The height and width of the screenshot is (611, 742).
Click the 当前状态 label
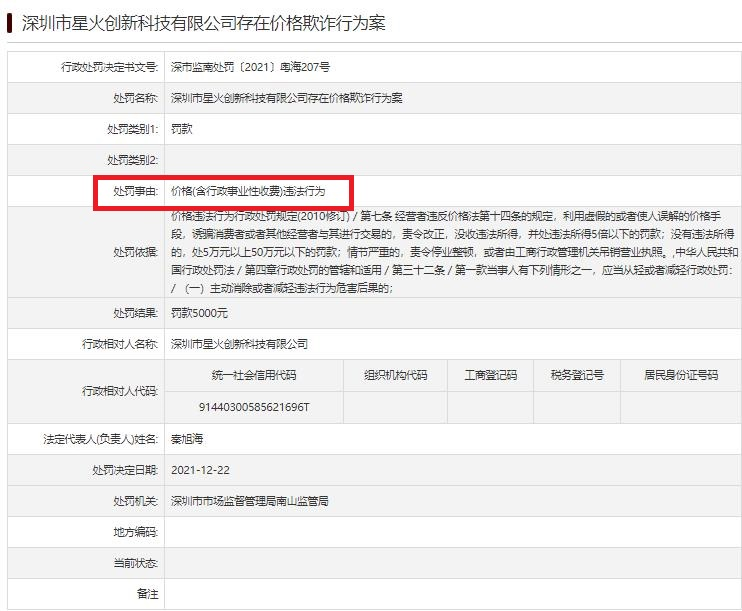(x=135, y=563)
